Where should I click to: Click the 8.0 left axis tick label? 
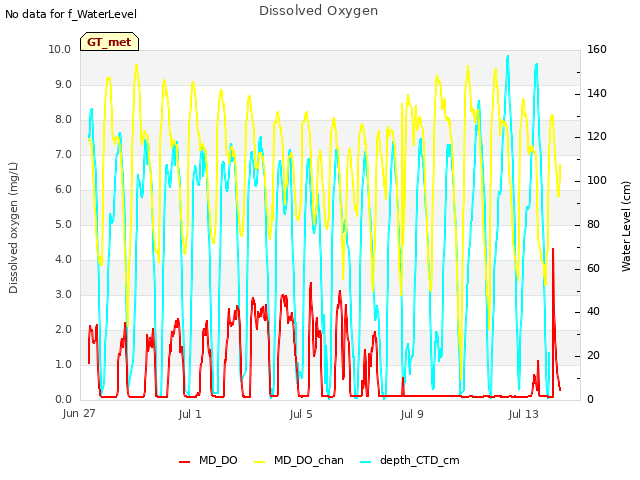click(63, 120)
